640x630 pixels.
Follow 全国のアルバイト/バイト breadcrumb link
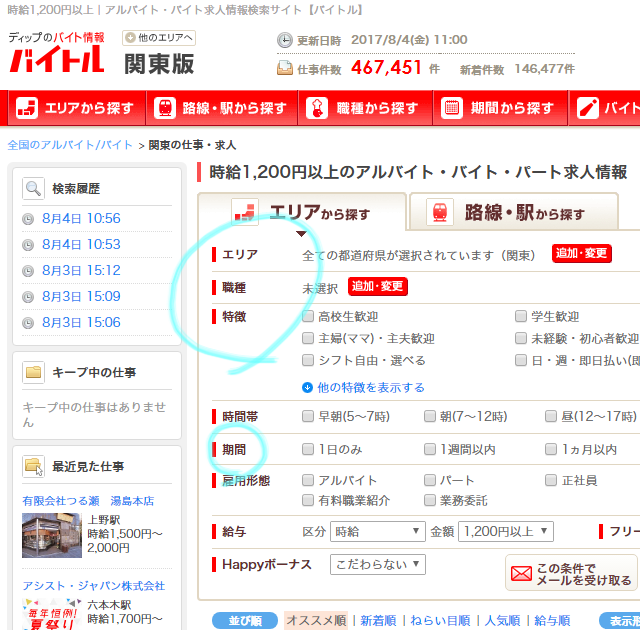click(x=70, y=145)
